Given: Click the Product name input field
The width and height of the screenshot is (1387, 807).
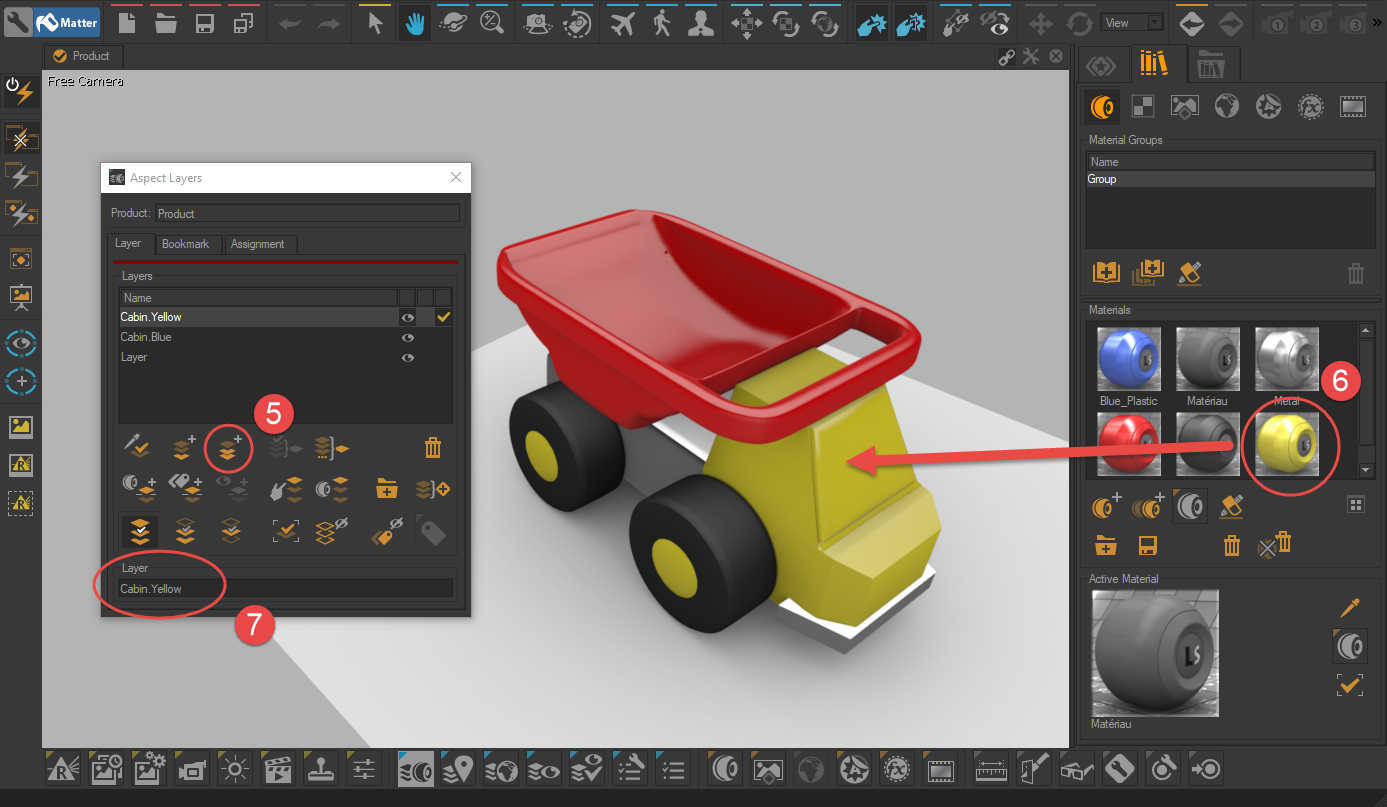Looking at the screenshot, I should [307, 213].
